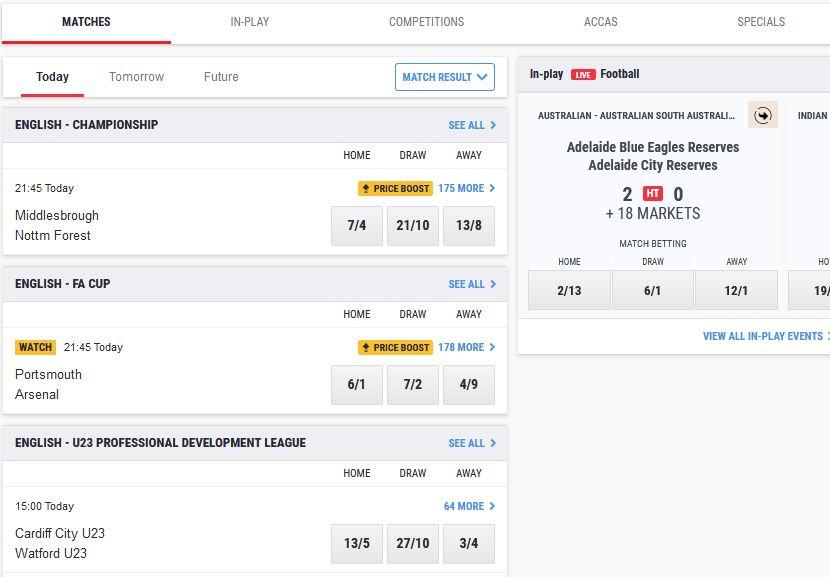Open the Competitions tab
This screenshot has width=830, height=577.
click(426, 22)
